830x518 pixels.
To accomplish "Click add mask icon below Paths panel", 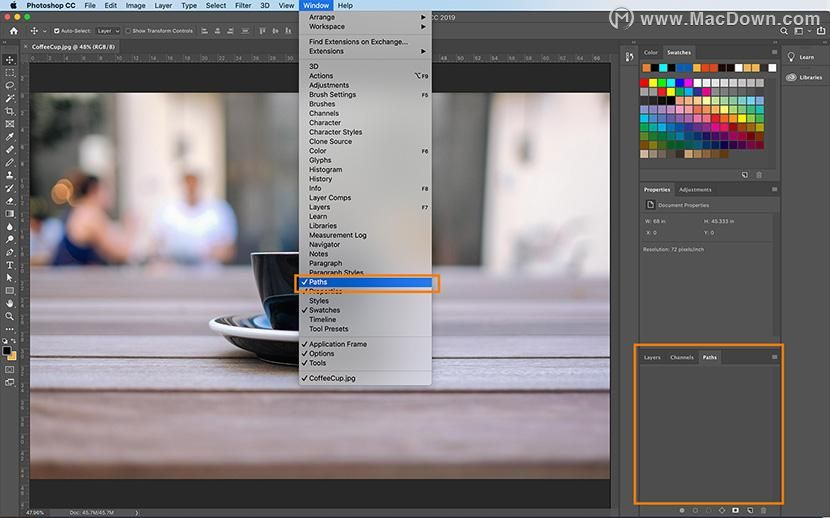I will (x=735, y=510).
